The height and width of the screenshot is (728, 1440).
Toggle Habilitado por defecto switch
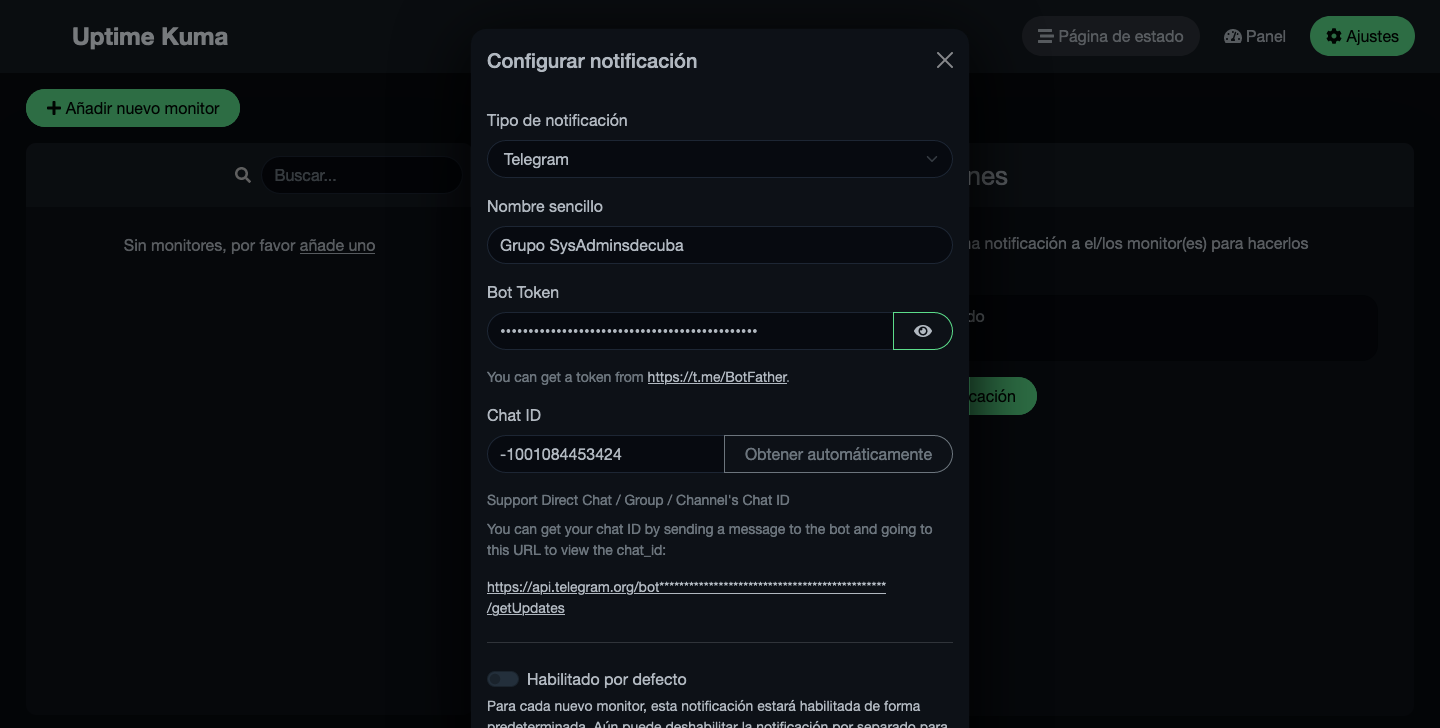tap(503, 679)
